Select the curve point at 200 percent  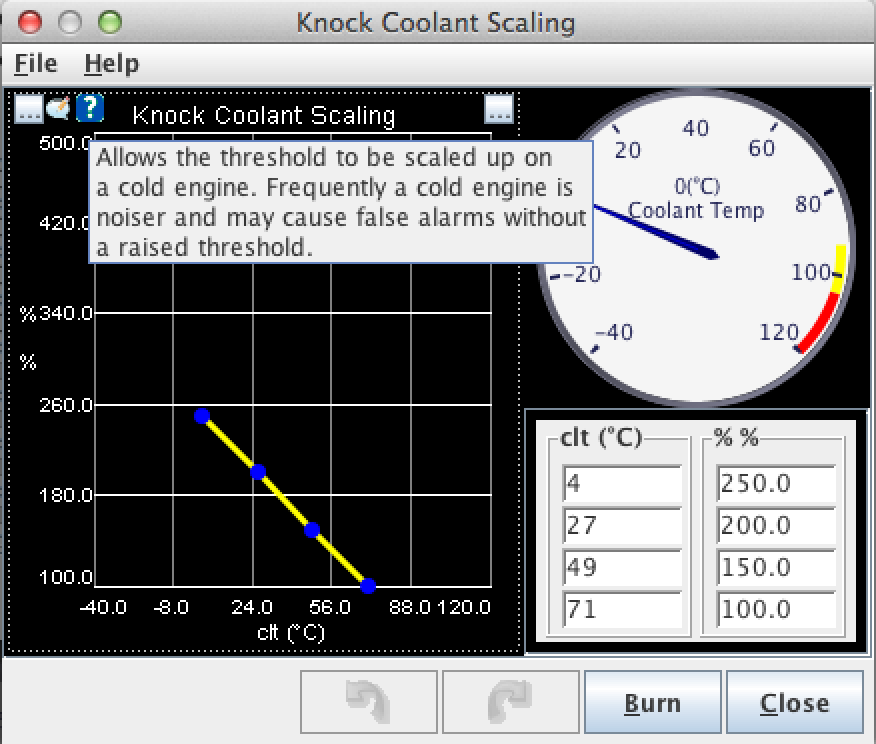(x=258, y=472)
